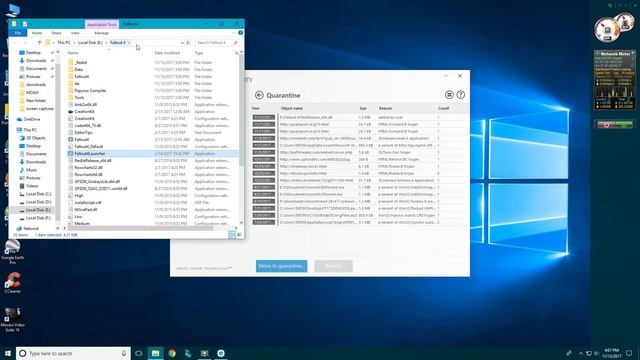Sort quarantine list by Reason column

[x=385, y=109]
